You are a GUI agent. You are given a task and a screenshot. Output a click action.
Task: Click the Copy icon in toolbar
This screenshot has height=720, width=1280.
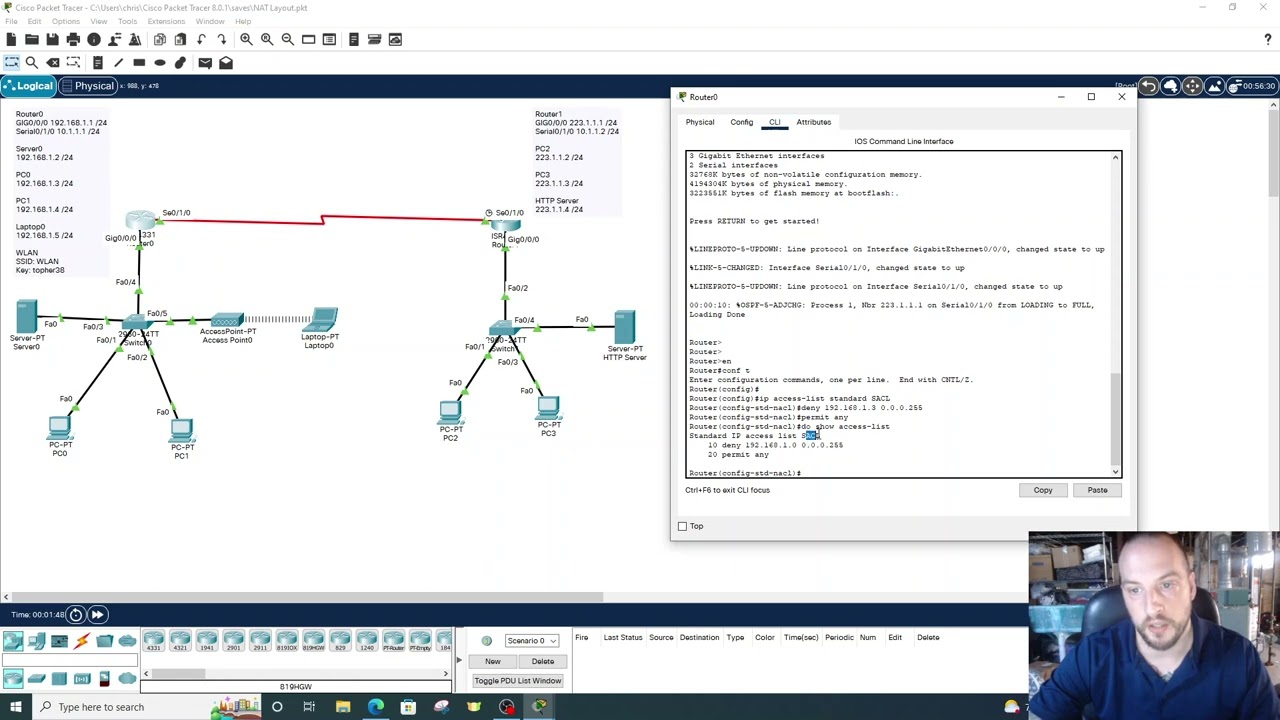(159, 39)
